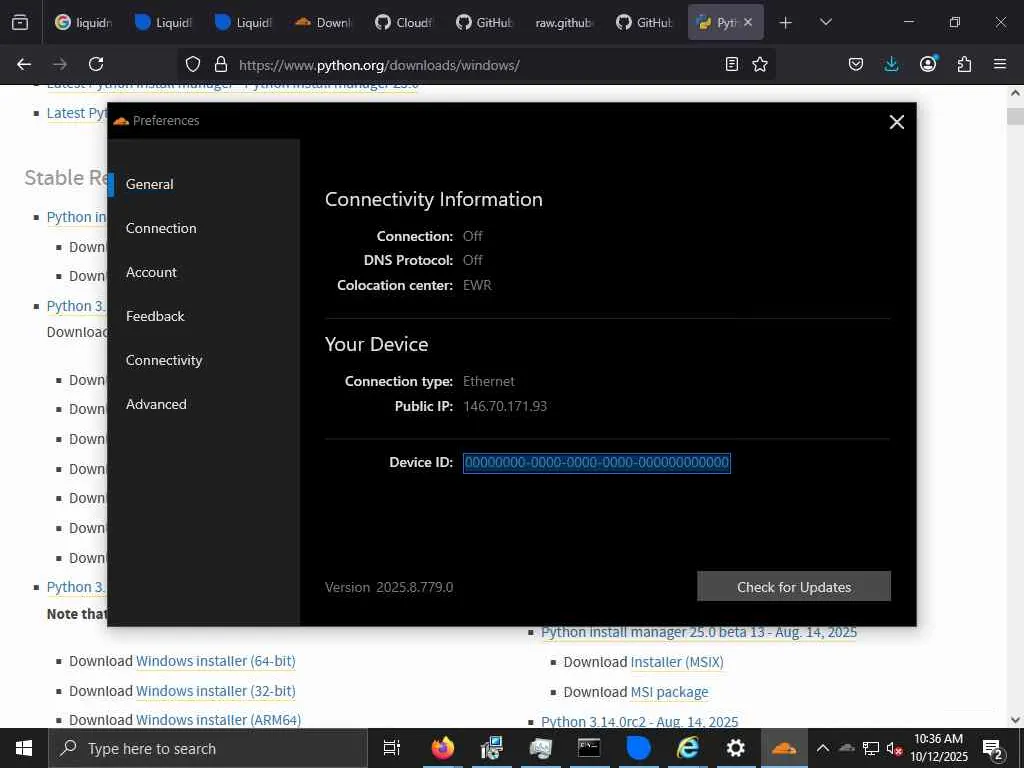Click the network tray icon
Screen dimensions: 1024x768
click(x=871, y=748)
